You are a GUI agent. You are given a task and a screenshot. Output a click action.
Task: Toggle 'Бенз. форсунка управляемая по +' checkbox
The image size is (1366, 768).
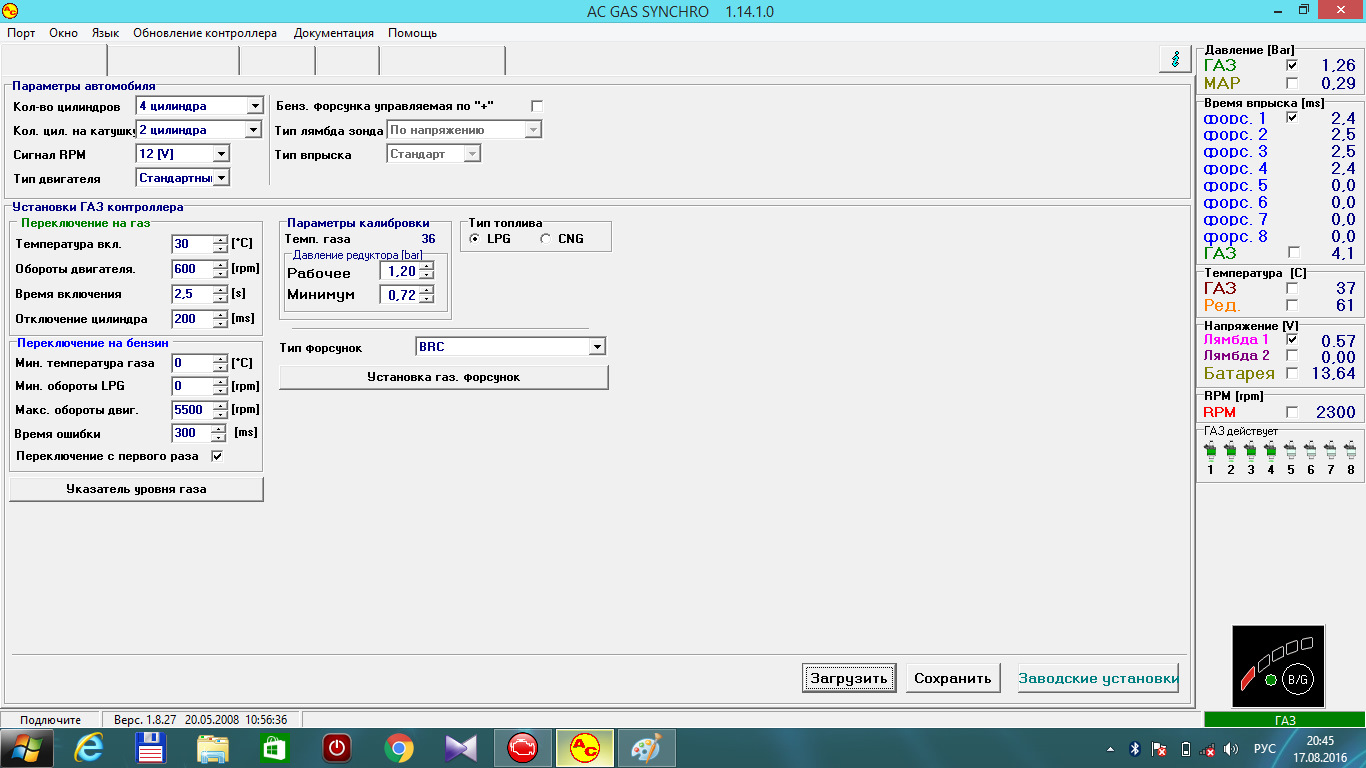537,106
